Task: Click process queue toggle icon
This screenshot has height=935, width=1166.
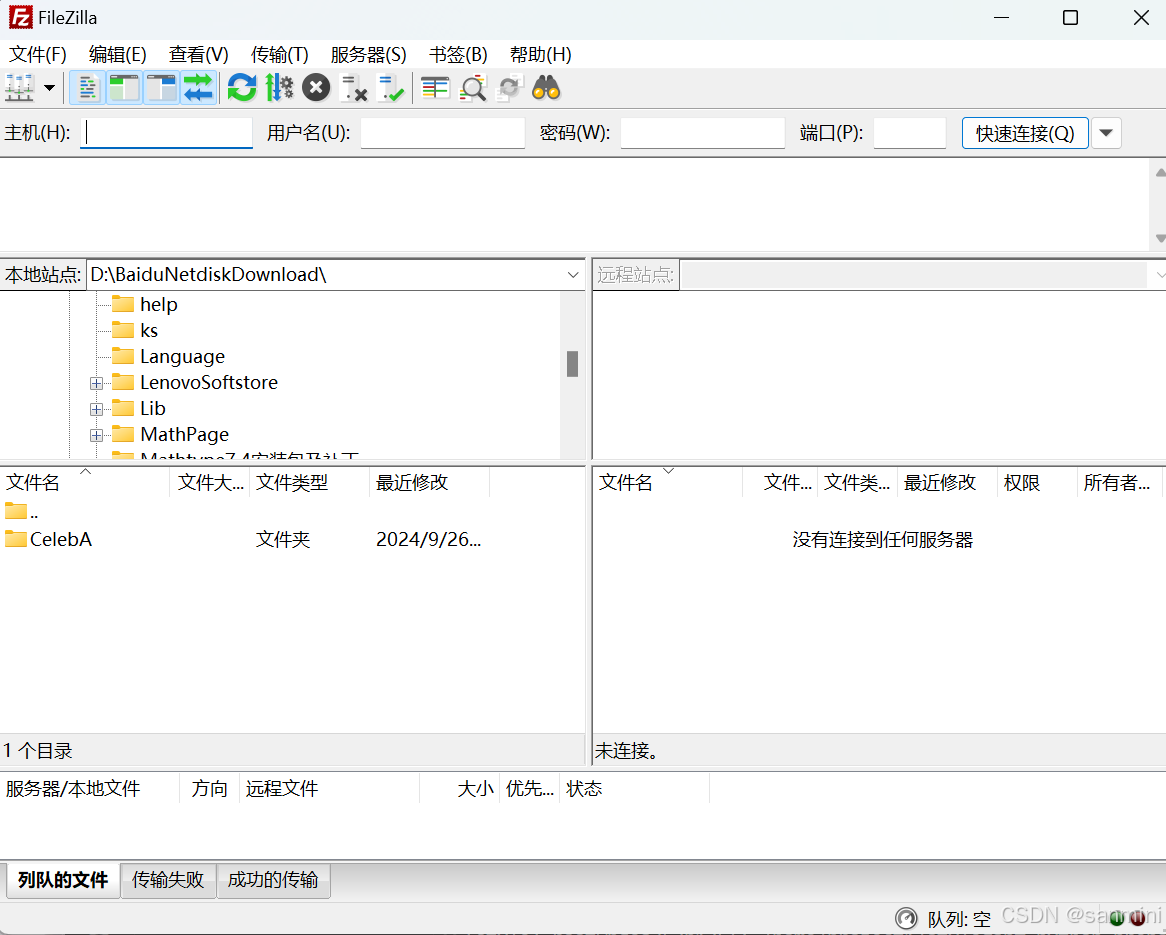Action: pos(279,88)
